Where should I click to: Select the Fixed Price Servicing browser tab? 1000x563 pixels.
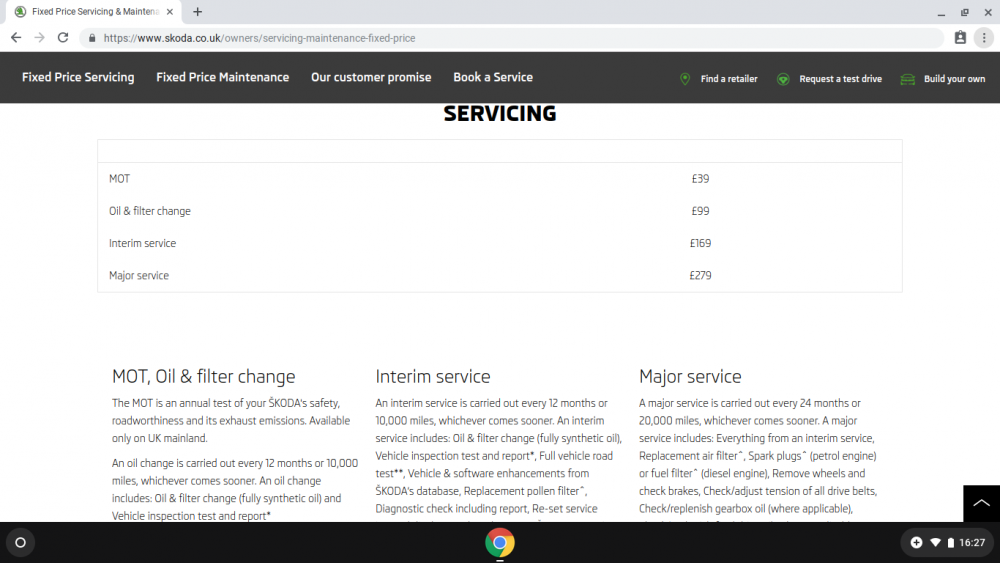click(x=94, y=11)
